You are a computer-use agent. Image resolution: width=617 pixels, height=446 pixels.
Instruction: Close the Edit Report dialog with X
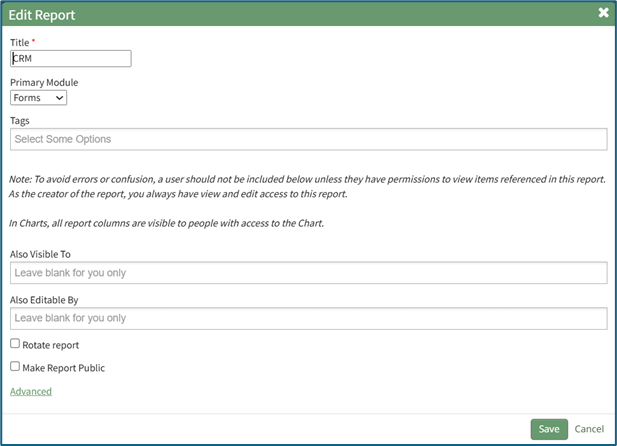[603, 13]
